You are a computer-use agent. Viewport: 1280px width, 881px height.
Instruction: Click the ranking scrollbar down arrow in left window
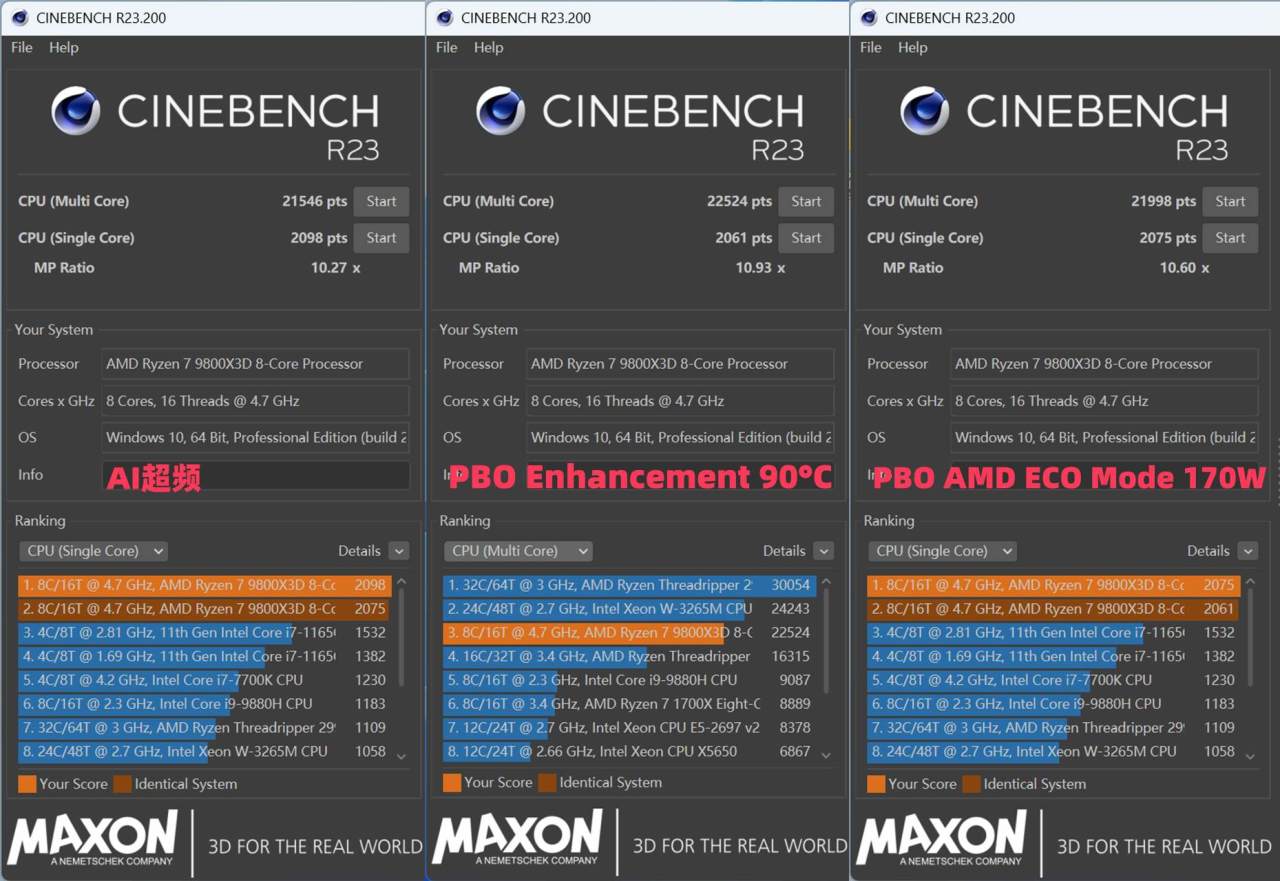402,757
